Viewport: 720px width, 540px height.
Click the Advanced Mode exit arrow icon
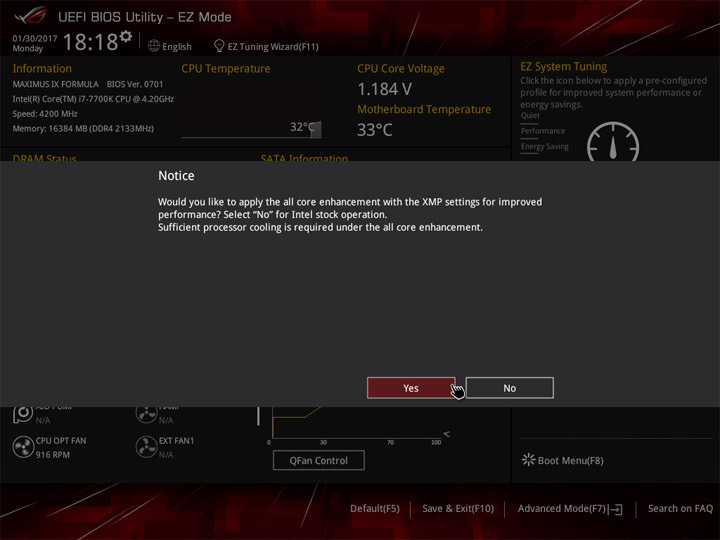(x=615, y=509)
